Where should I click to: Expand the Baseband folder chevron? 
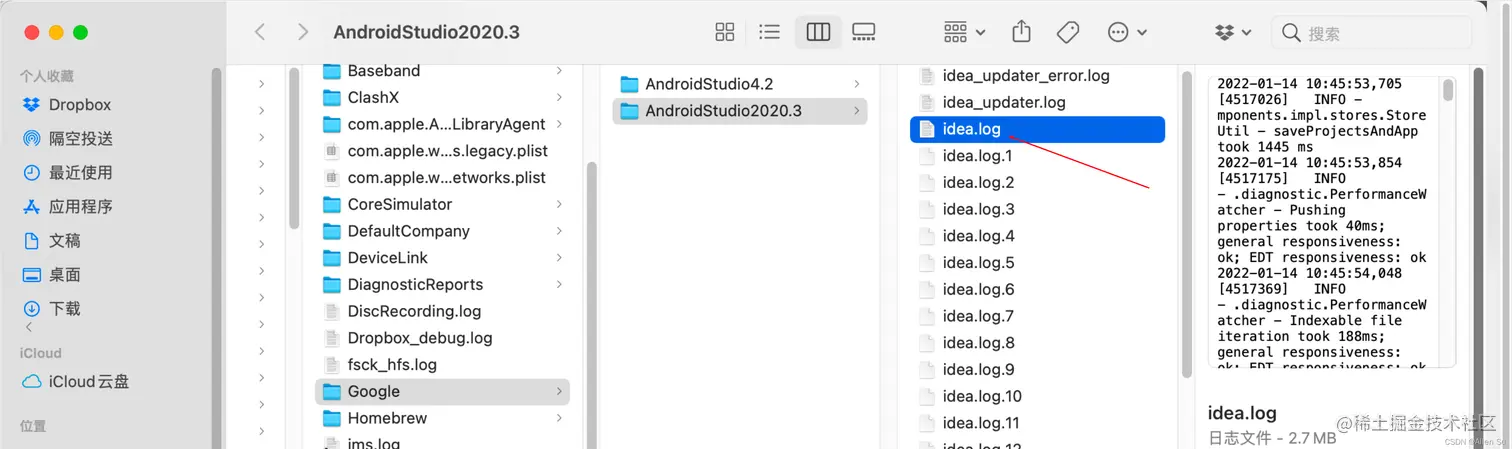pos(559,71)
